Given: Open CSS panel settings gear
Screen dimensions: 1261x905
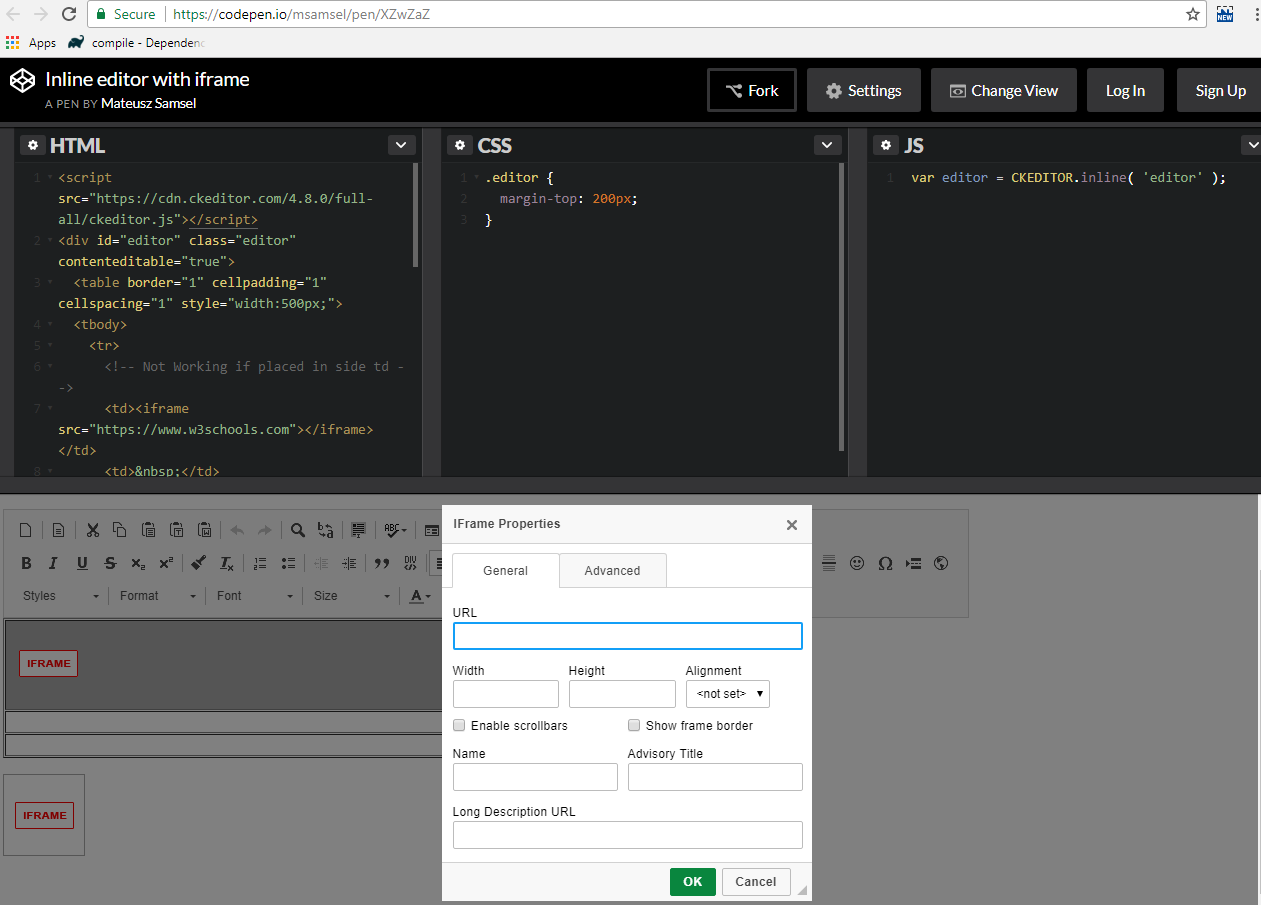Looking at the screenshot, I should click(x=459, y=145).
